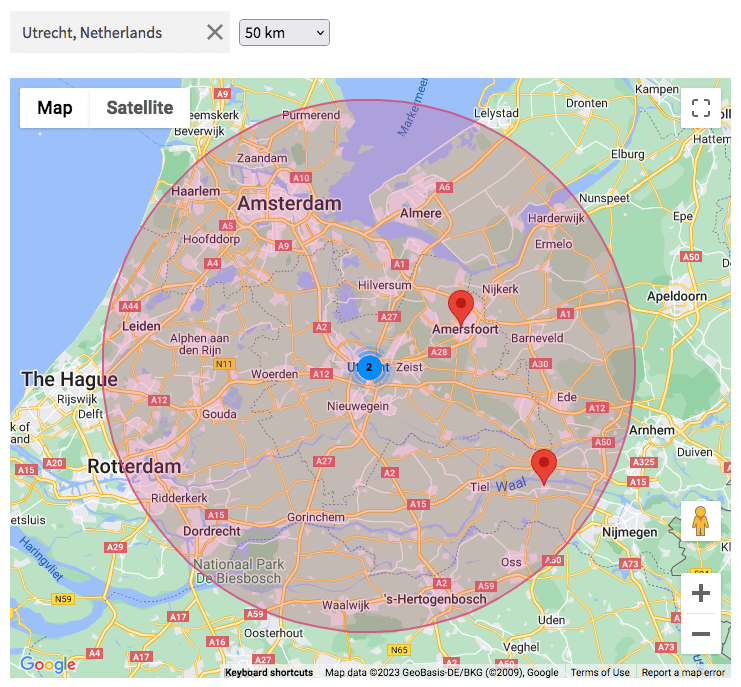Click the A28 road badge near Amersfoort

pyautogui.click(x=439, y=352)
